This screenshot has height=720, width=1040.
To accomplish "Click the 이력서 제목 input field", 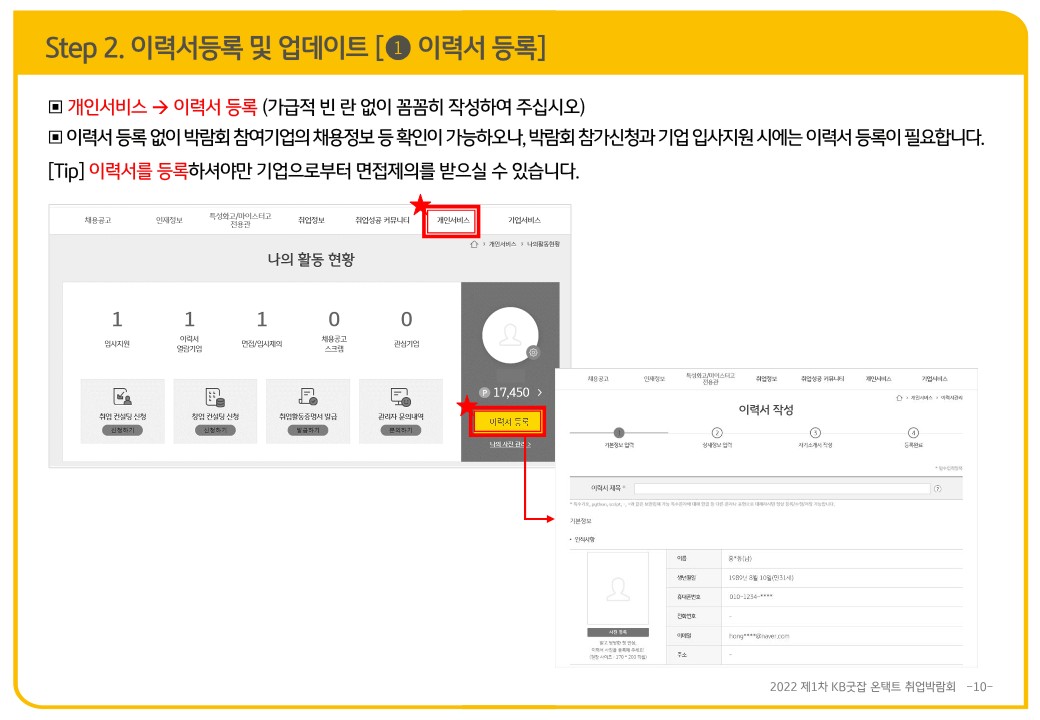I will (x=780, y=488).
